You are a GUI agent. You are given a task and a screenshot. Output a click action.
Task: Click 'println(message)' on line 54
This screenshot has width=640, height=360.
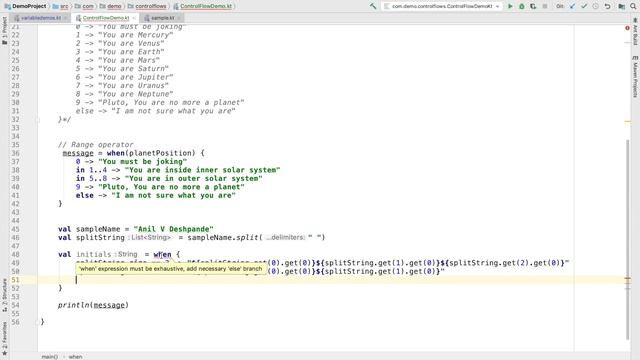click(x=93, y=305)
